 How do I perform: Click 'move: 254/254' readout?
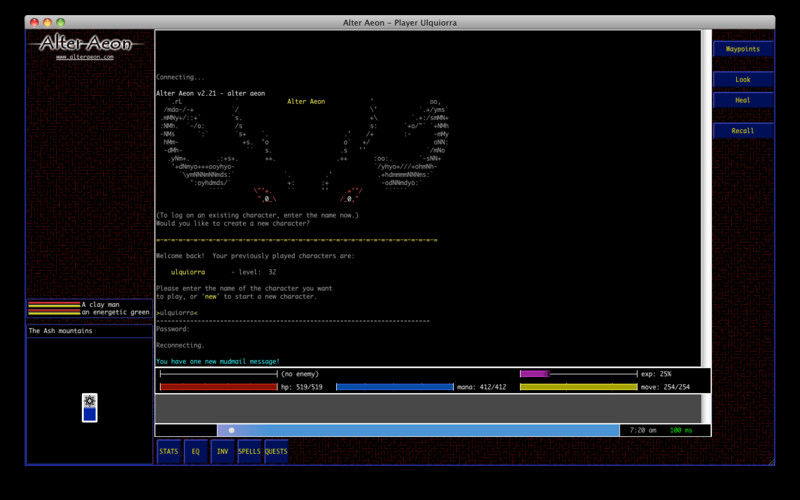[665, 387]
